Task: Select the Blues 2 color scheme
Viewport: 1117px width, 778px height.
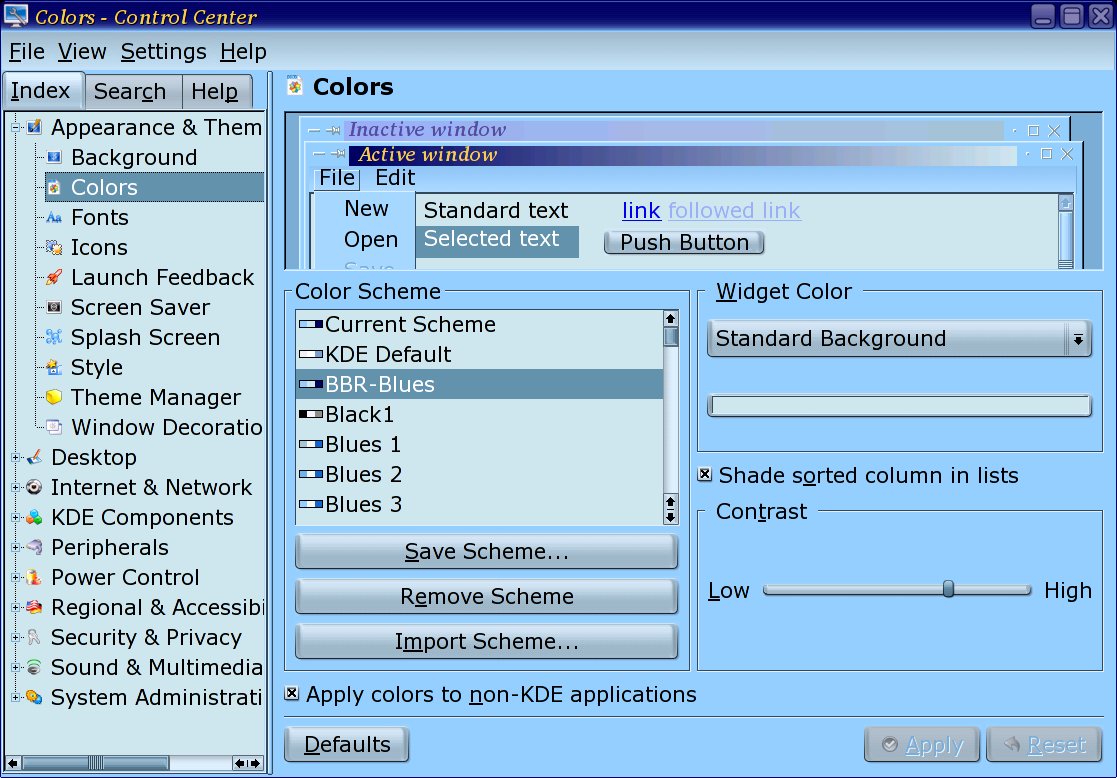Action: coord(479,474)
